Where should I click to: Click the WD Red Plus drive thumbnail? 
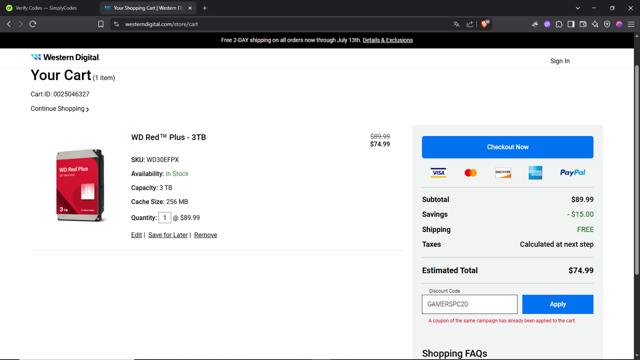coord(80,185)
